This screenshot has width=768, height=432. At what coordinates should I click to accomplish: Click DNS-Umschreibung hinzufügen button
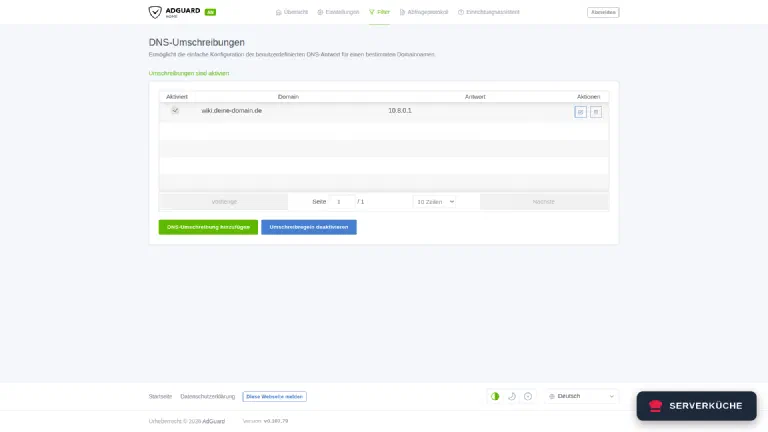pyautogui.click(x=208, y=227)
